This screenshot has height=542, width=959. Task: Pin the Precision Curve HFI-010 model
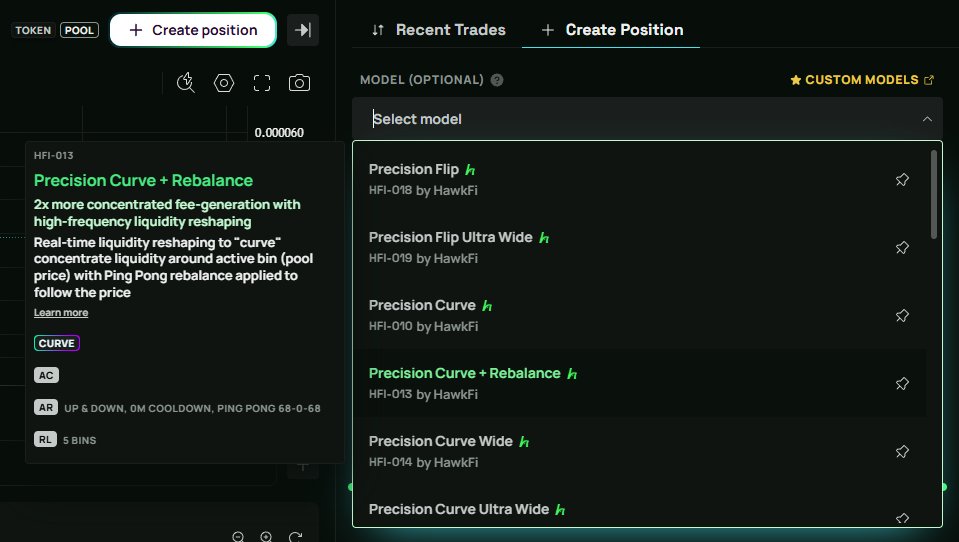point(902,315)
